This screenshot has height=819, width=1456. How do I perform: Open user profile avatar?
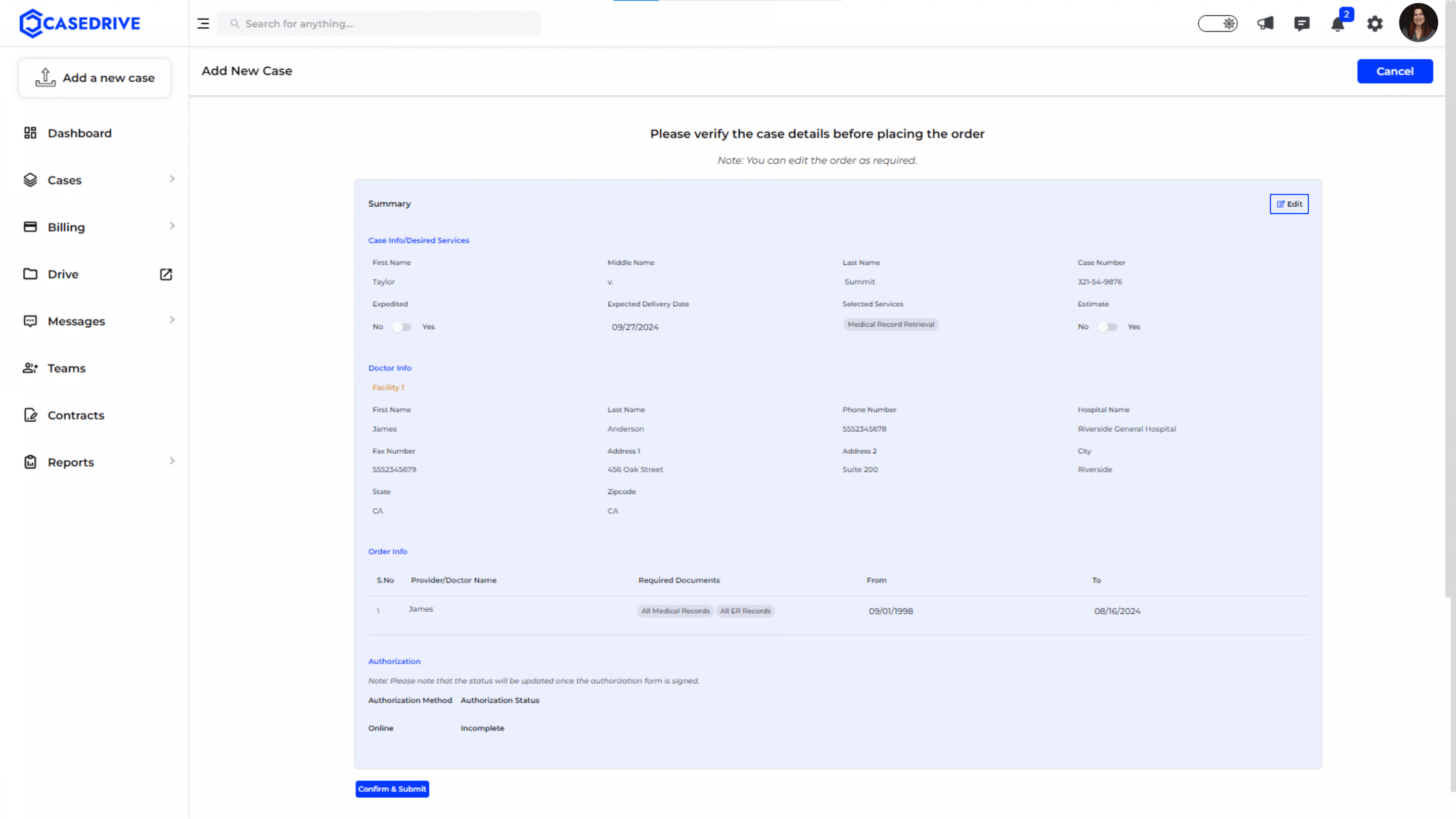coord(1418,23)
